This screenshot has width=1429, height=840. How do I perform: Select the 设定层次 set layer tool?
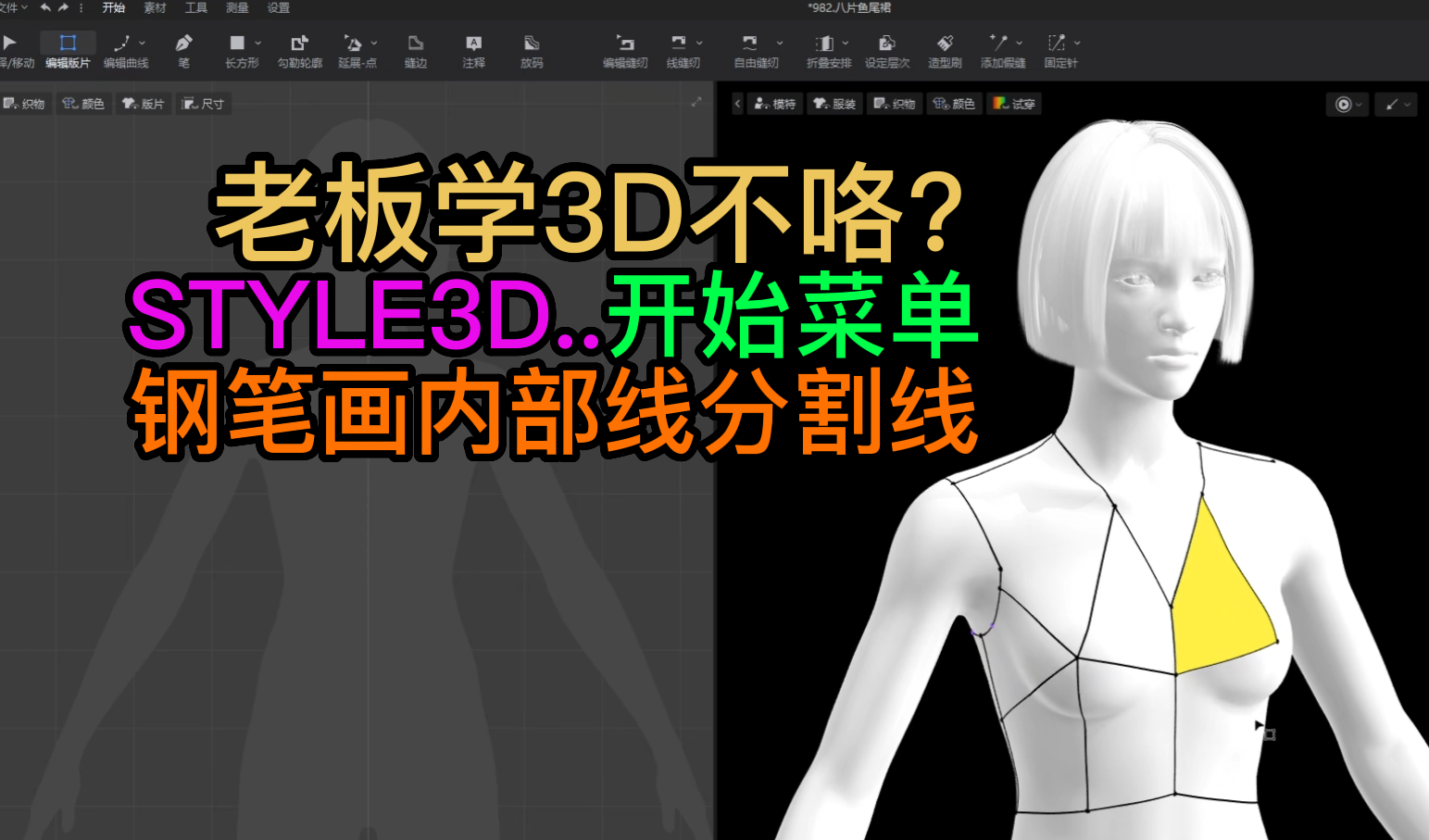[887, 51]
